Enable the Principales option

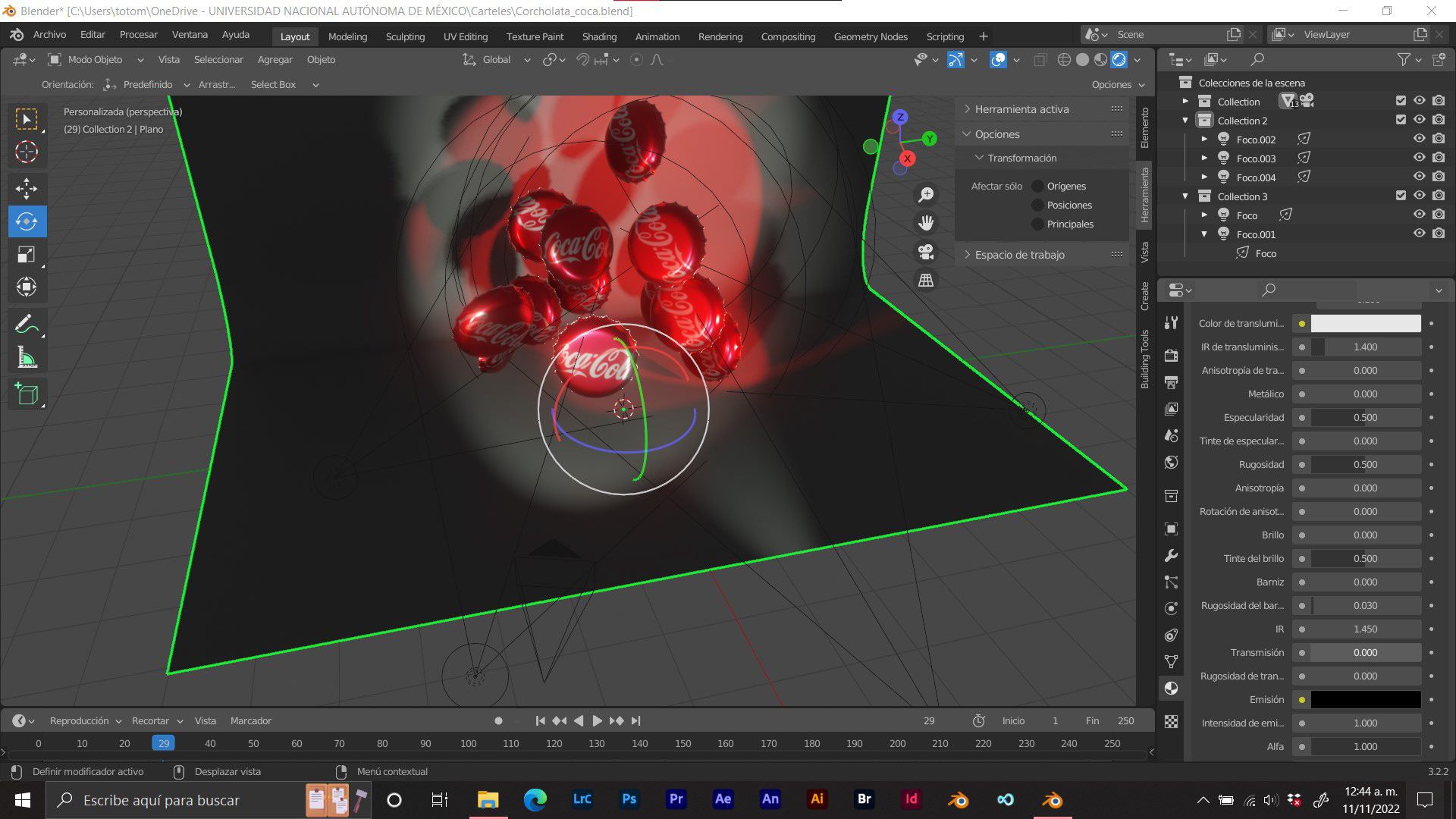(1037, 224)
